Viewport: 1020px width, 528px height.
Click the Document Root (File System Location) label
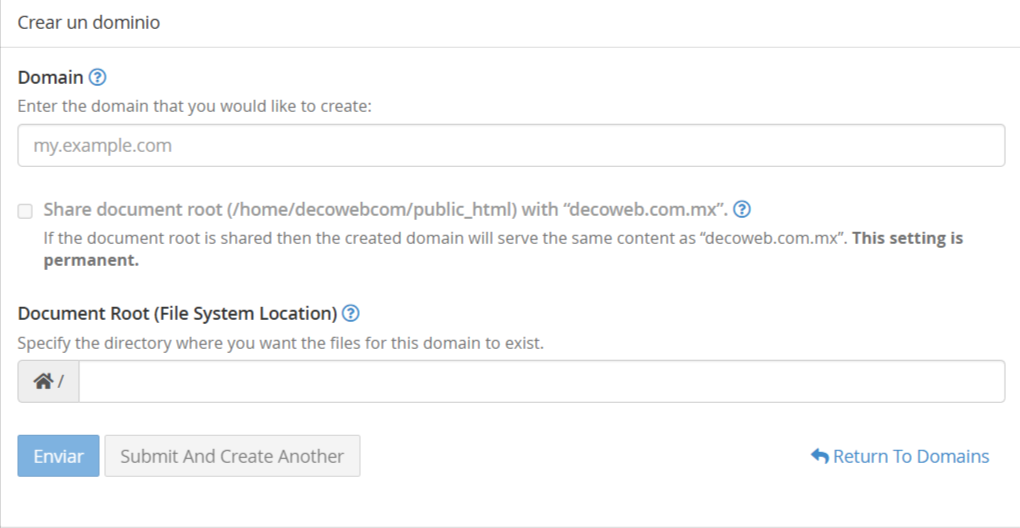coord(177,313)
